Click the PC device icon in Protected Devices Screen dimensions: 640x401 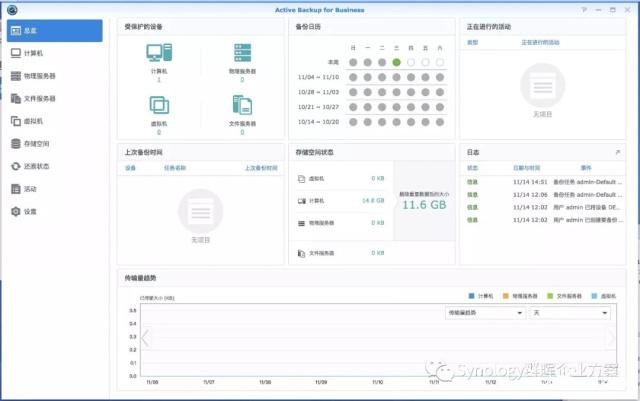click(159, 53)
